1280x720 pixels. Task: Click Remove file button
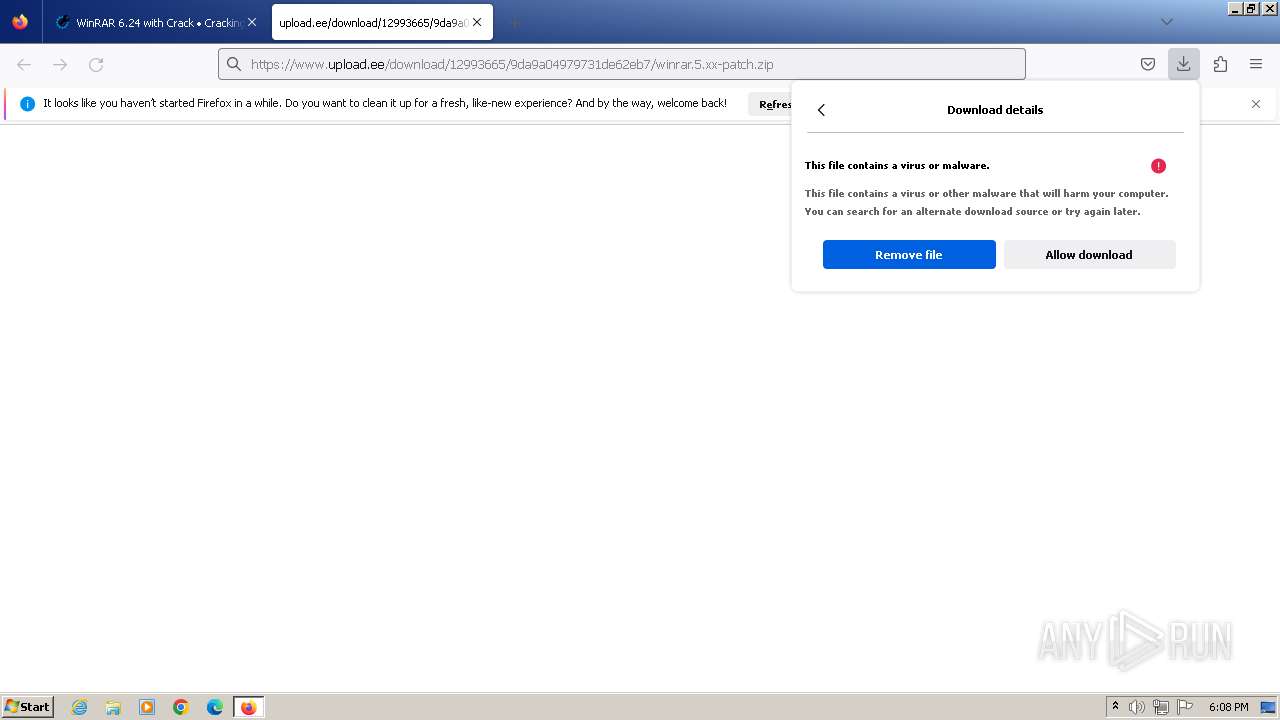click(909, 255)
